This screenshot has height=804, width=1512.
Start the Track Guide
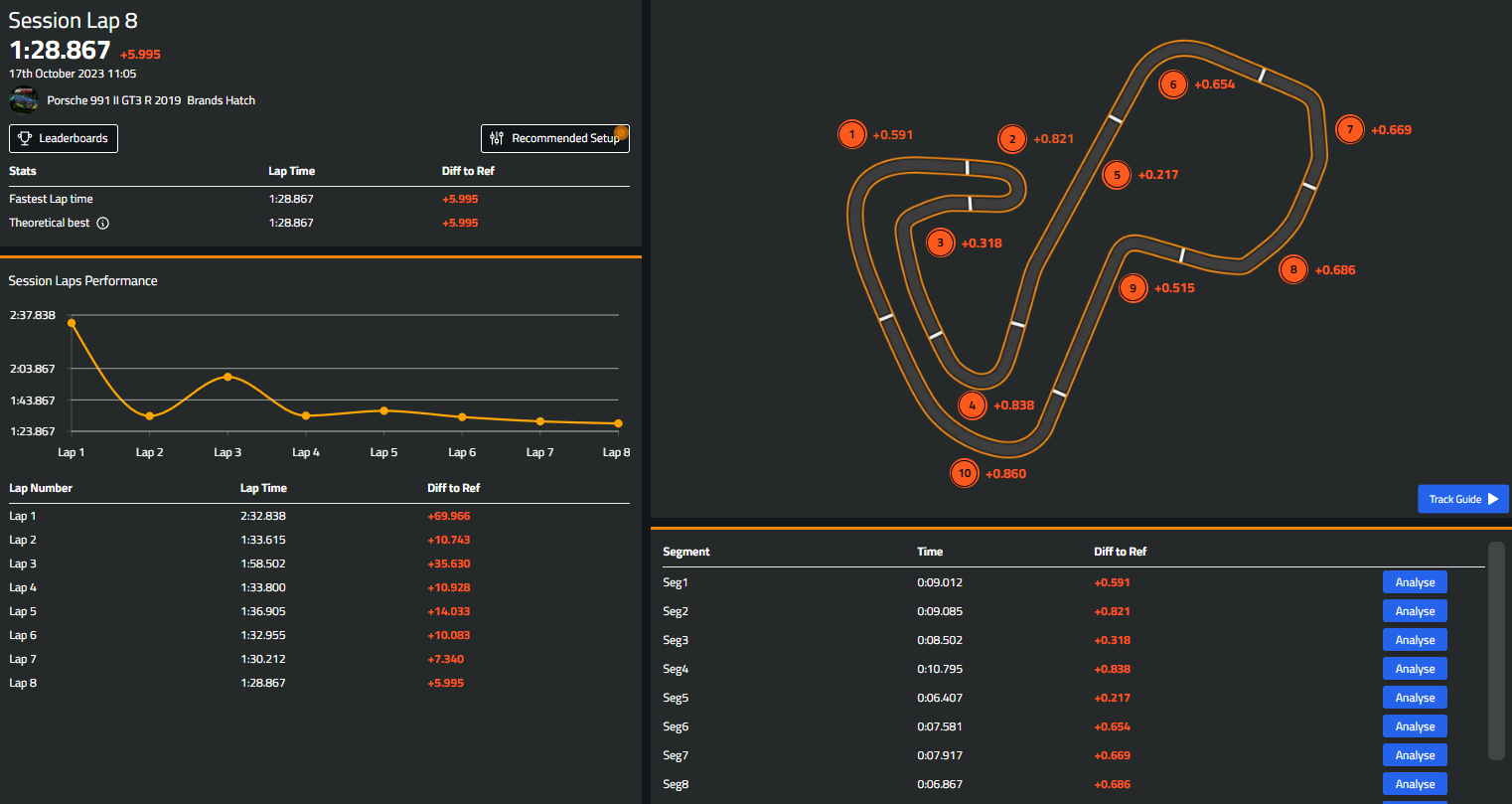tap(1461, 498)
